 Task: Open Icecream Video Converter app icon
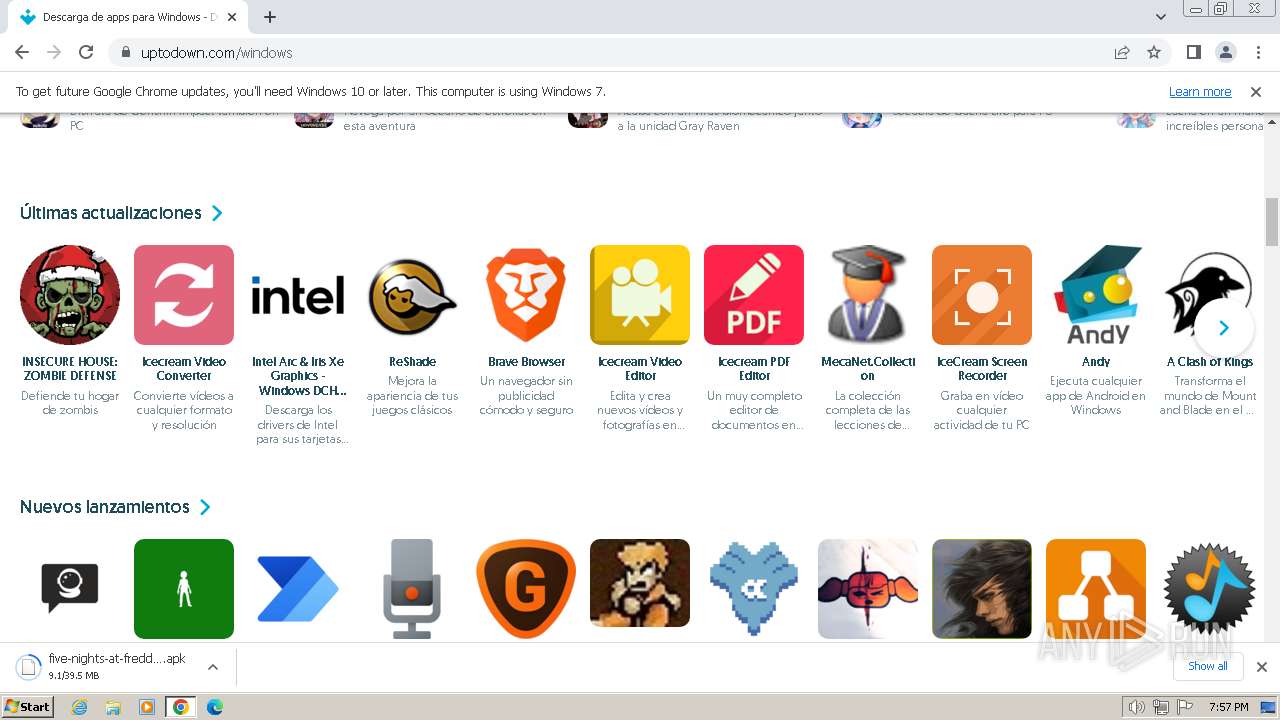[184, 295]
